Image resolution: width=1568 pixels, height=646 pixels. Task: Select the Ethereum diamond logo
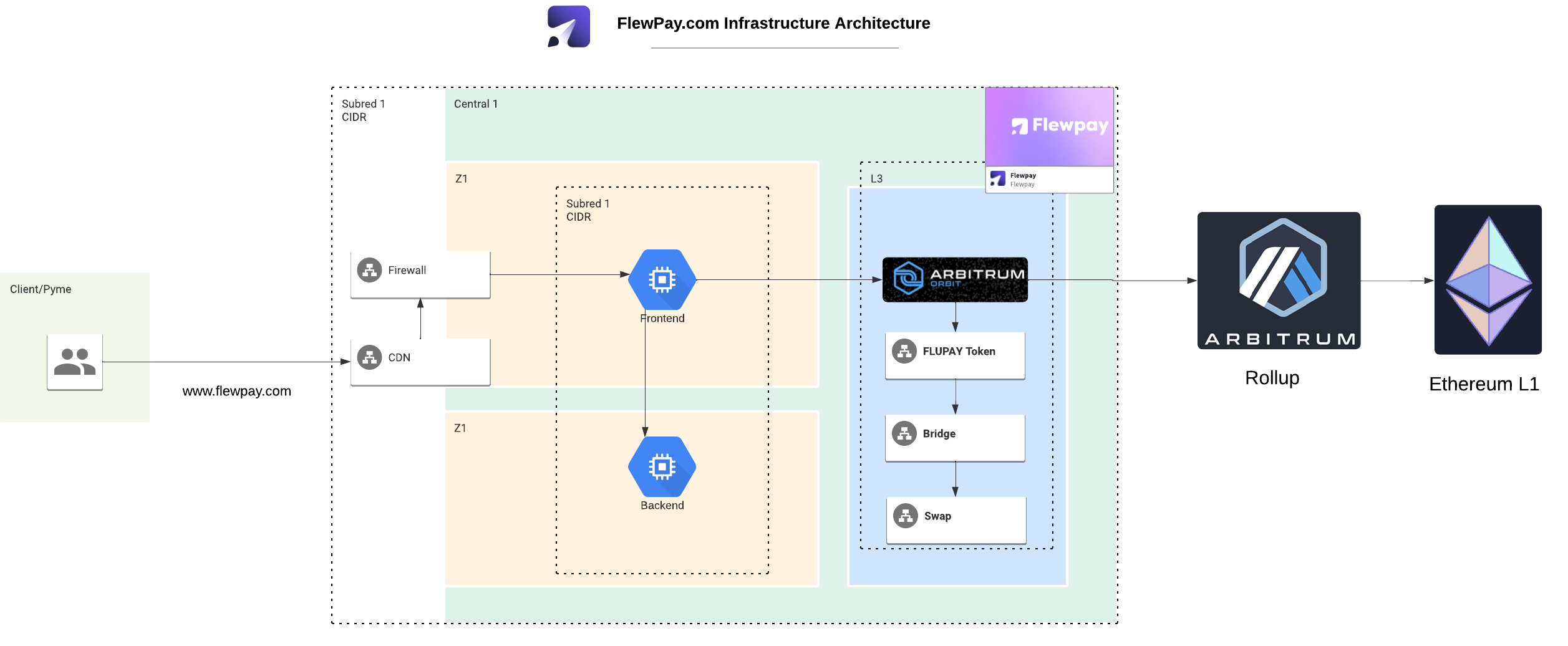[1488, 280]
